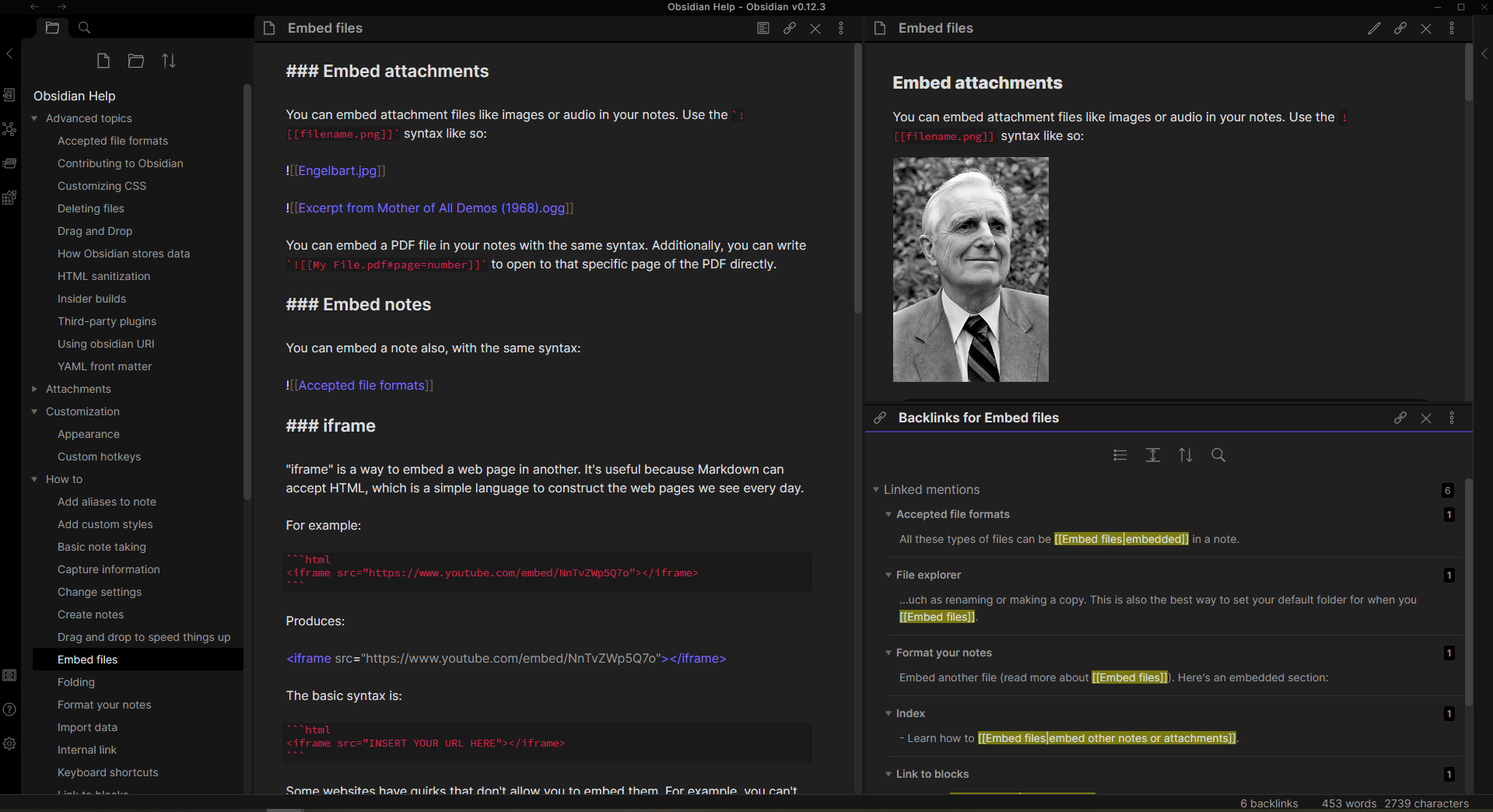This screenshot has width=1493, height=812.
Task: Expand the Attachments folder
Action: 34,389
